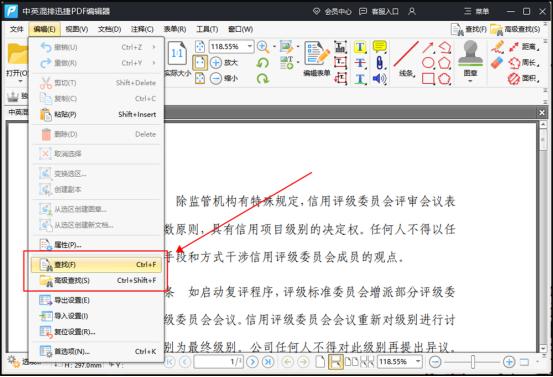Screen dimensions: 553x377
Task: Choose 属性(P)... from the edit menu
Action: click(96, 244)
